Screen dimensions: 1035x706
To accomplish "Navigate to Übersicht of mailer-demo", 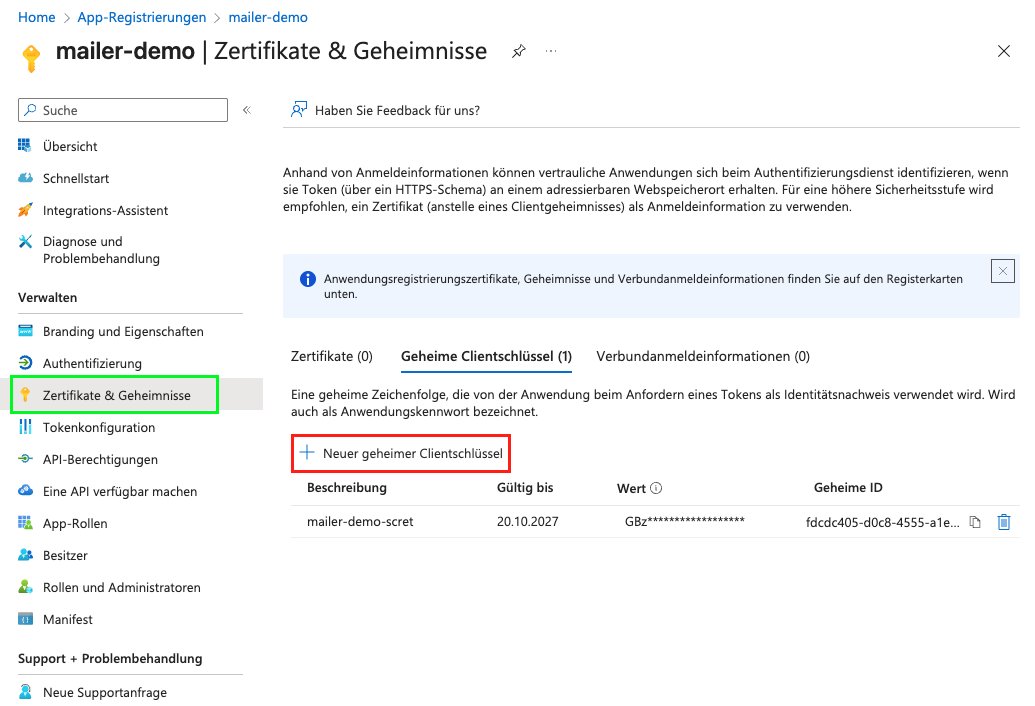I will (70, 145).
